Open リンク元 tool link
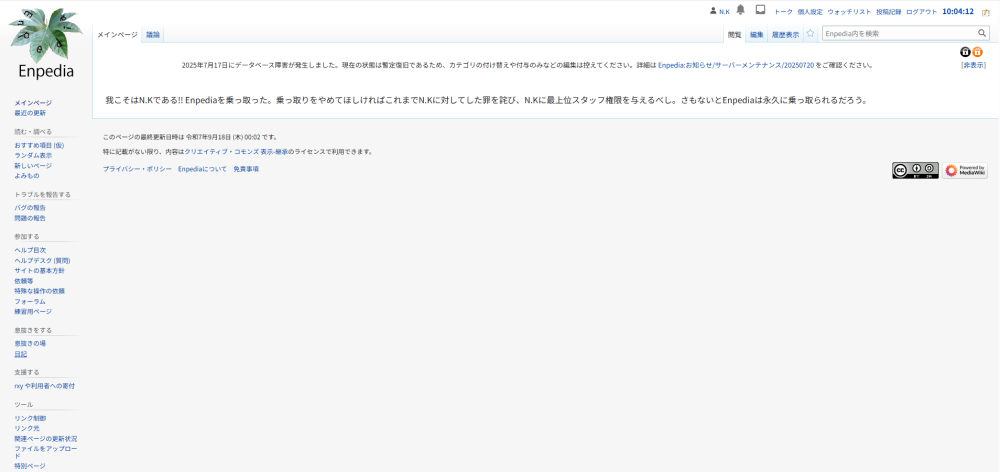This screenshot has height=472, width=1000. [x=27, y=429]
